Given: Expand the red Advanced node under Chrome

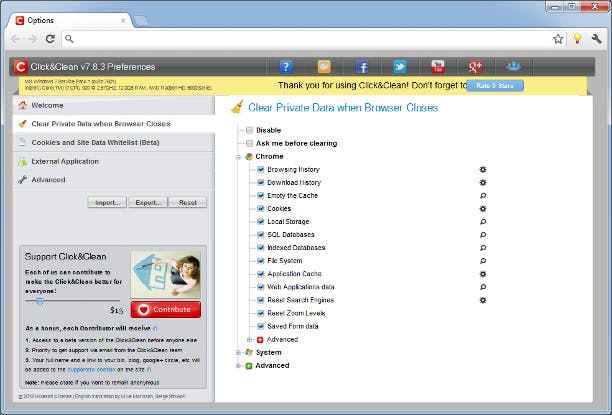Looking at the screenshot, I should tap(249, 340).
